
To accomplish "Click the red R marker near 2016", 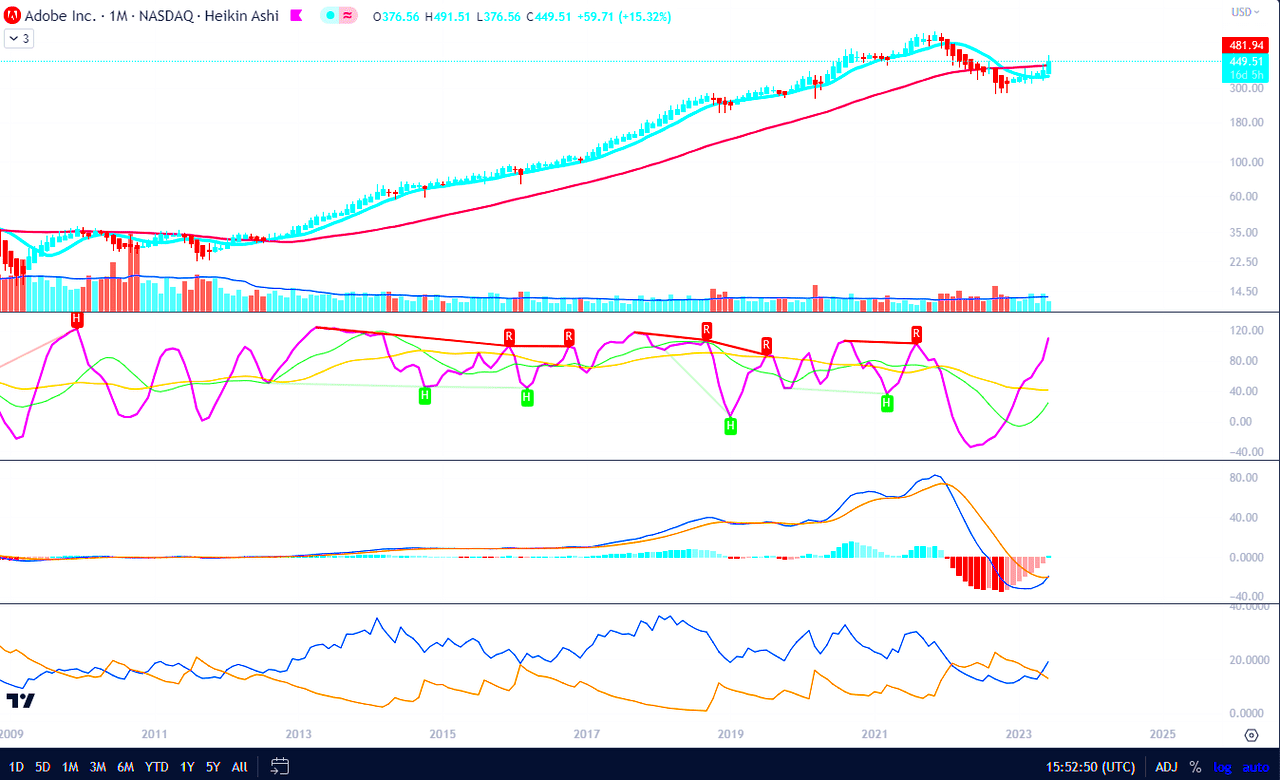I will point(509,336).
